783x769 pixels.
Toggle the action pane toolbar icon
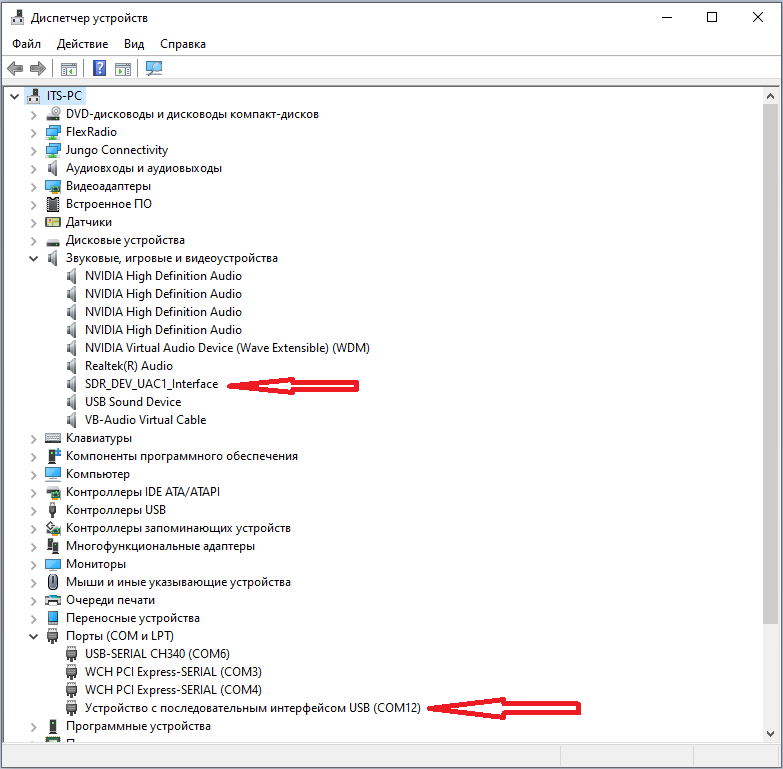point(123,69)
